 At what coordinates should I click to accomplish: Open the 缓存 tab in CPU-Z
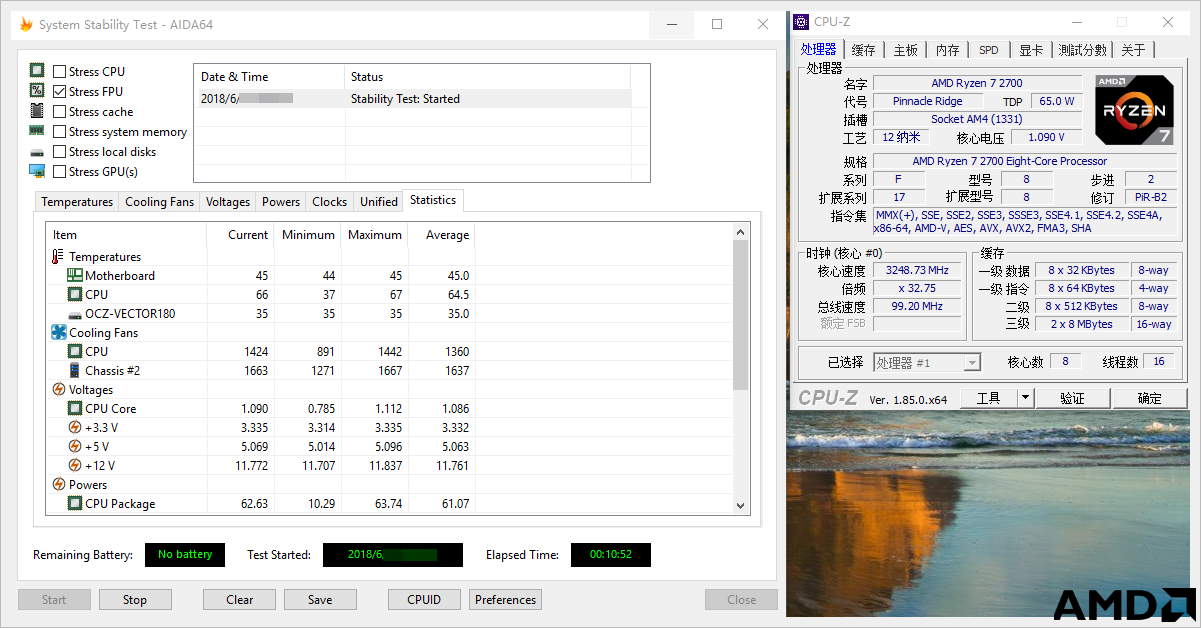pyautogui.click(x=864, y=50)
